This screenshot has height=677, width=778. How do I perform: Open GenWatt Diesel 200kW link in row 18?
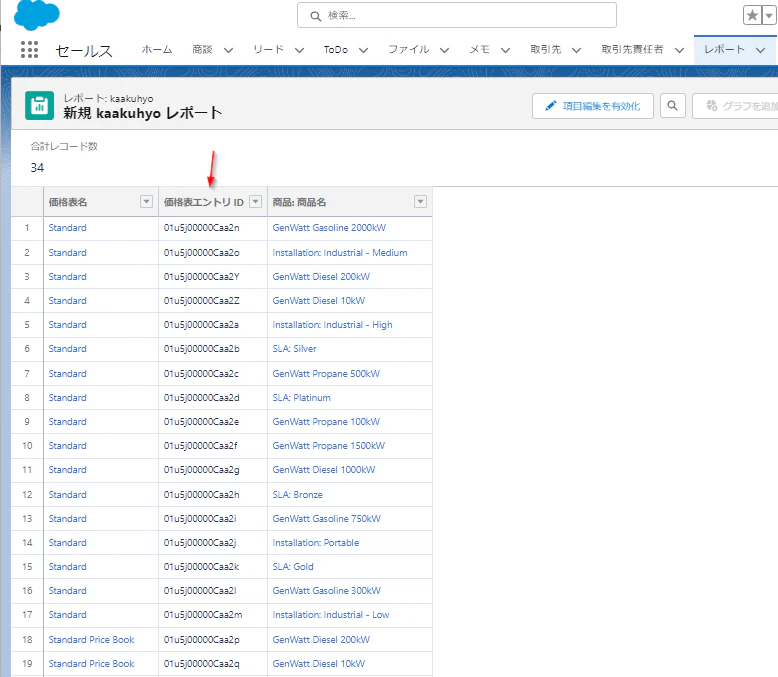pyautogui.click(x=321, y=640)
